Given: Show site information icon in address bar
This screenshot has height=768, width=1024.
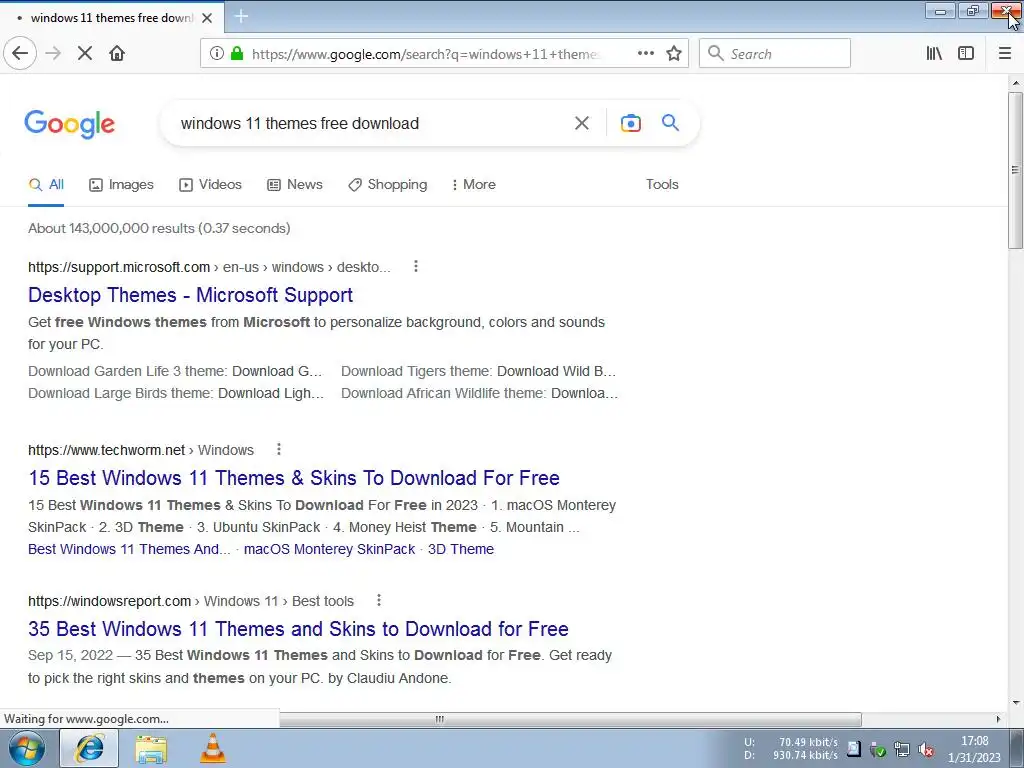Looking at the screenshot, I should point(217,54).
